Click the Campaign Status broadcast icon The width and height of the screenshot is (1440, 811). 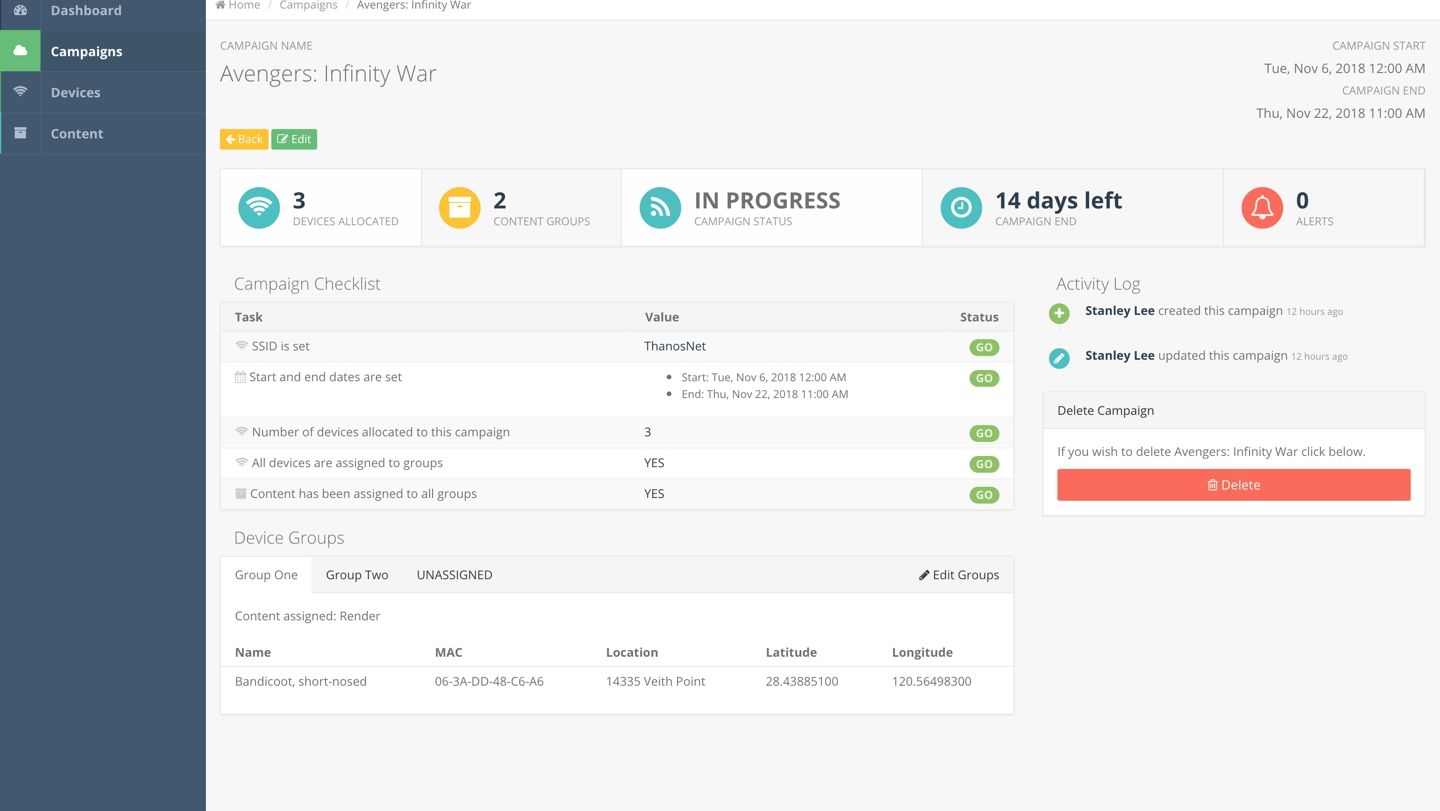click(660, 208)
